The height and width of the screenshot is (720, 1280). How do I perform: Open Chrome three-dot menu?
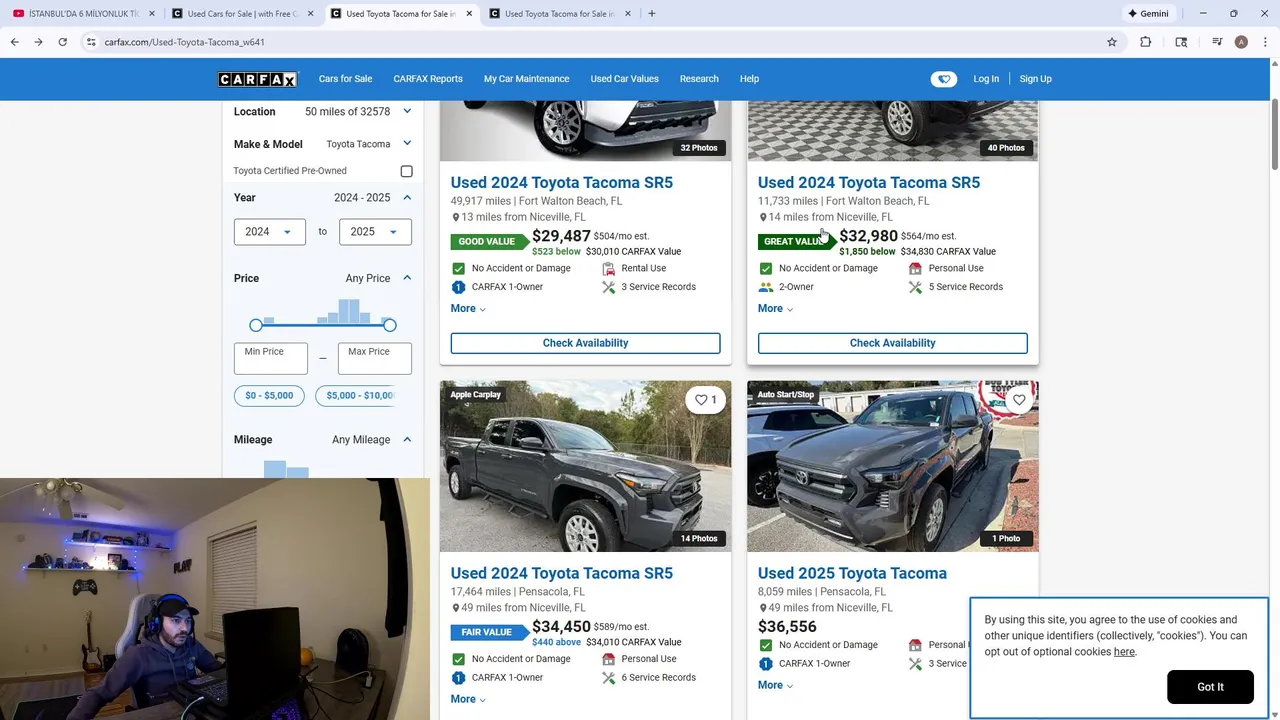1264,42
